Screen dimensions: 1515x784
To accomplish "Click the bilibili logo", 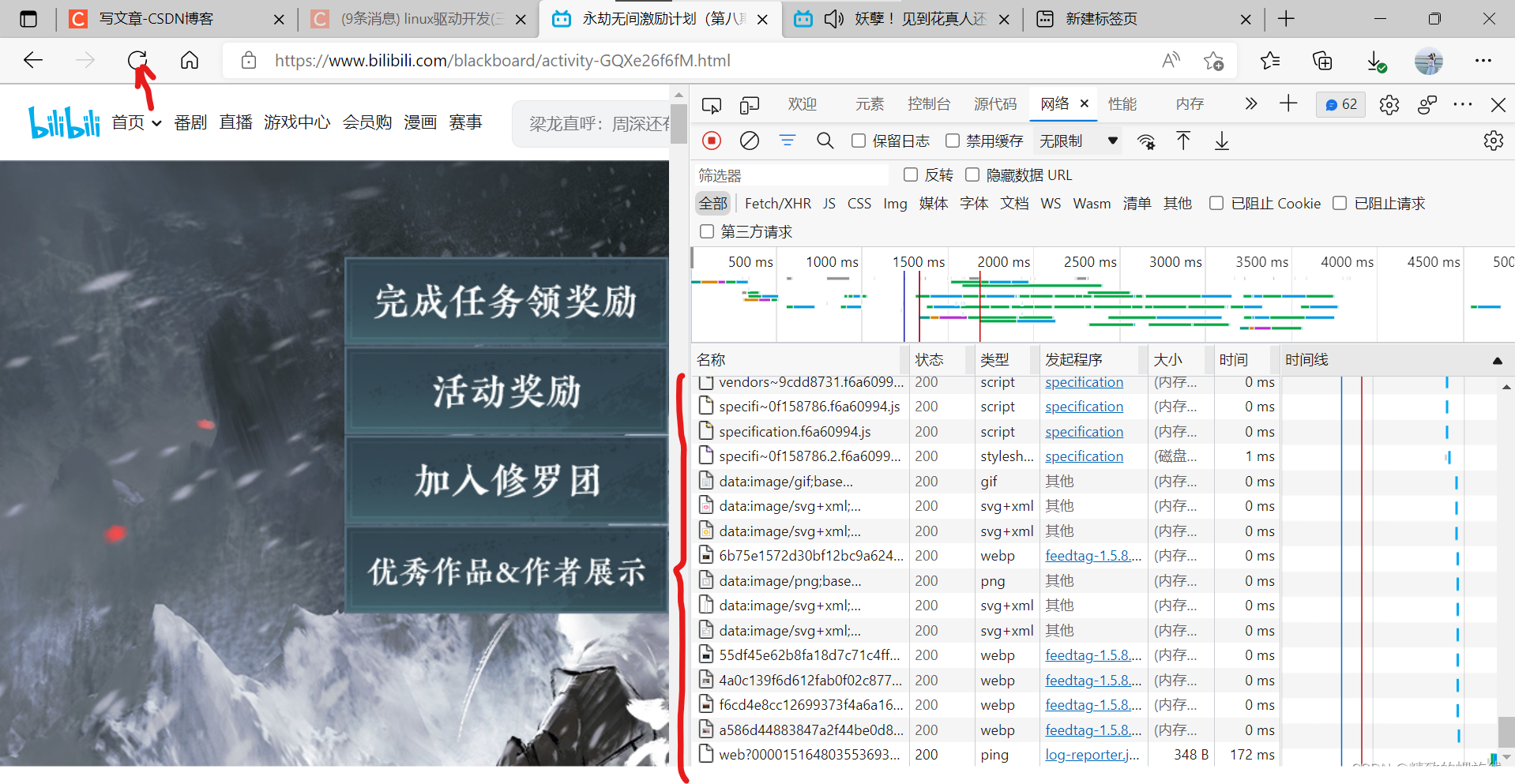I will (x=64, y=122).
